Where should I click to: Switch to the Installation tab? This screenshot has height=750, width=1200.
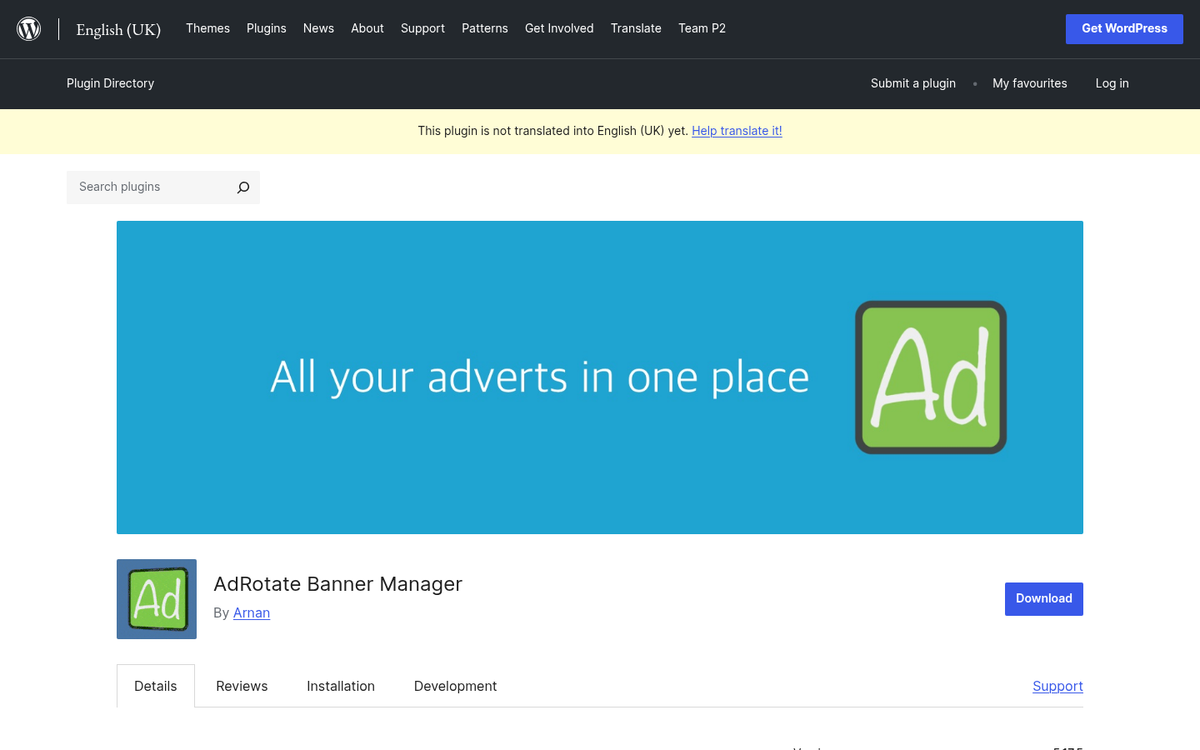pyautogui.click(x=340, y=686)
